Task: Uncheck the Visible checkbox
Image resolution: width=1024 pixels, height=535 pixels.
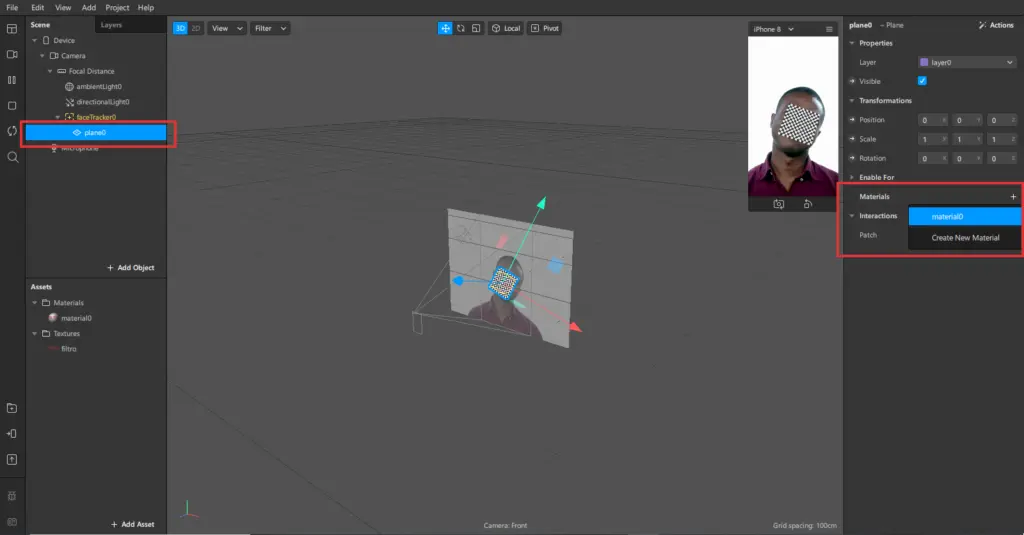Action: (x=922, y=81)
